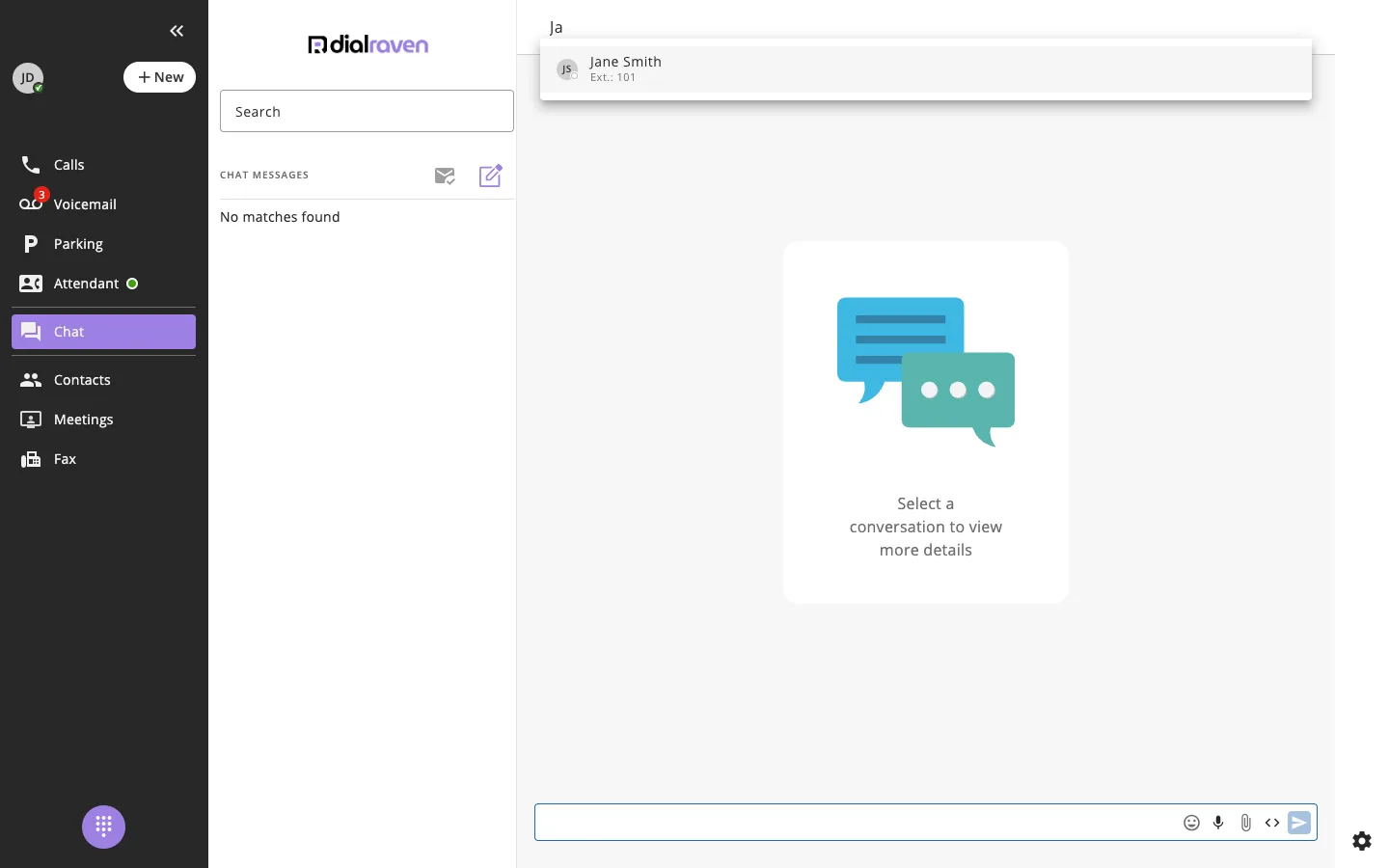Image resolution: width=1389 pixels, height=868 pixels.
Task: Open the purple dial pad button
Action: [103, 827]
